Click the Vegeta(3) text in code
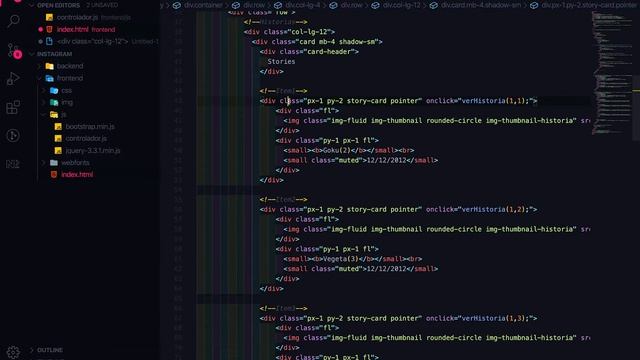 click(340, 259)
